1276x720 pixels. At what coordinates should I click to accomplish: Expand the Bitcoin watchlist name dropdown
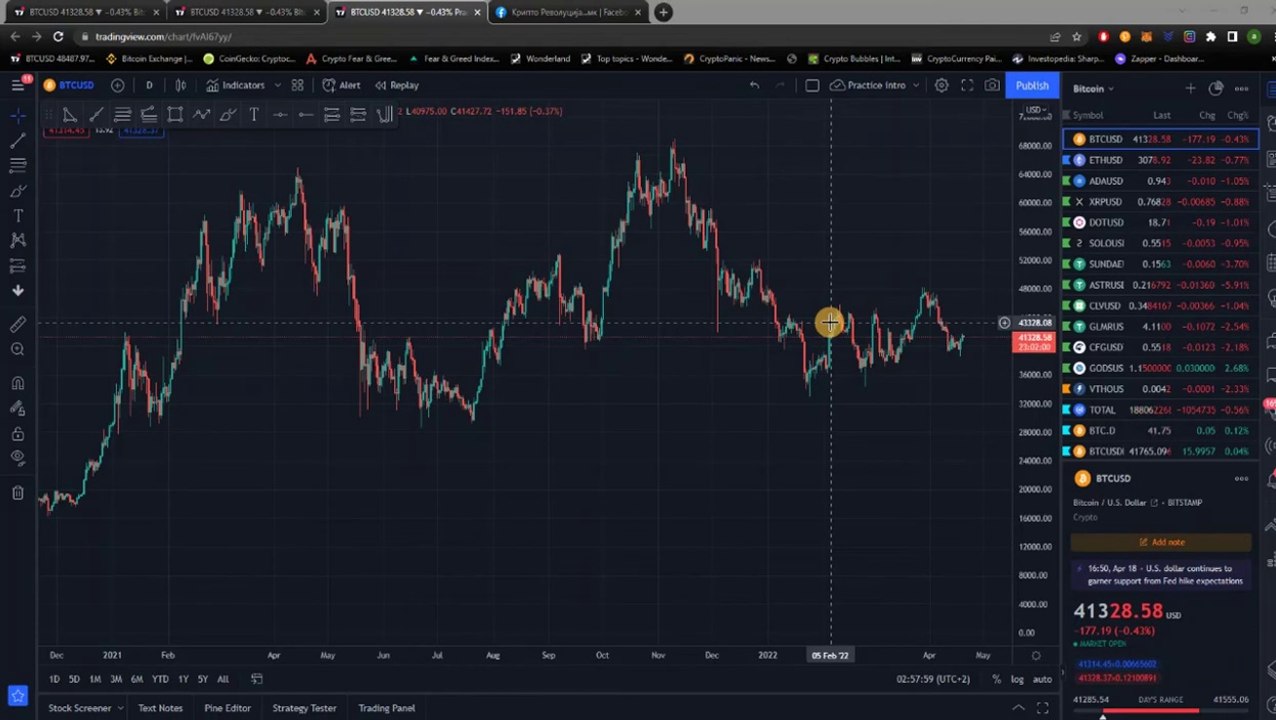tap(1093, 88)
